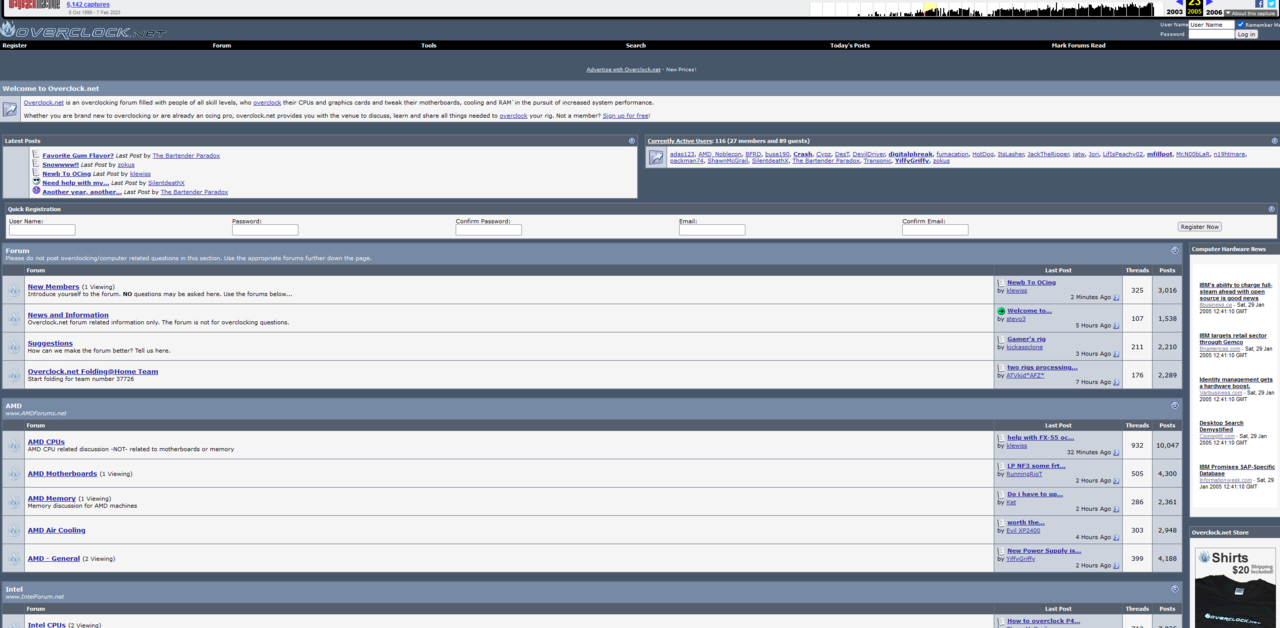Image resolution: width=1280 pixels, height=628 pixels.
Task: Click the green icon beside 'Welcome to...' post
Action: [x=1001, y=311]
